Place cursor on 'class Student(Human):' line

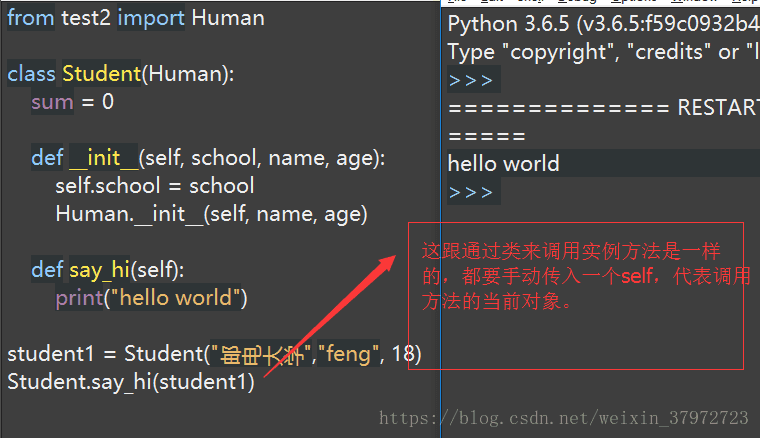tap(121, 74)
